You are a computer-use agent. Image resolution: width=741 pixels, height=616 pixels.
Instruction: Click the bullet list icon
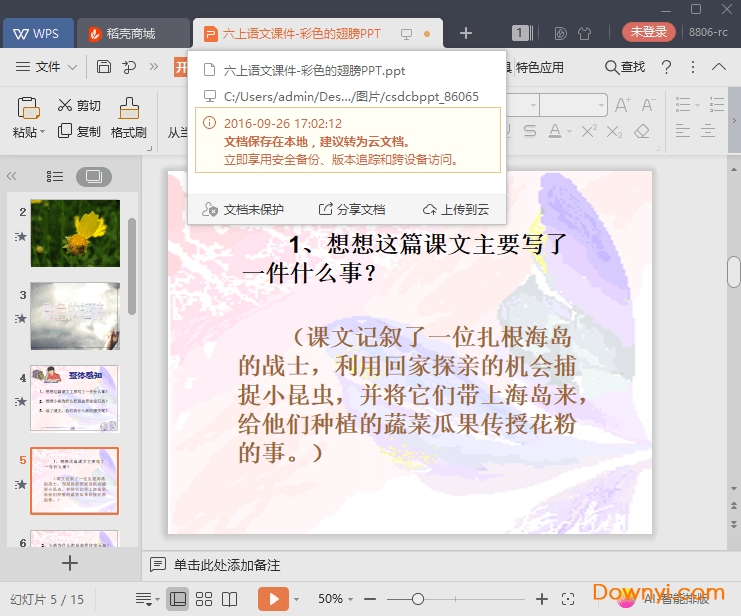coord(683,104)
